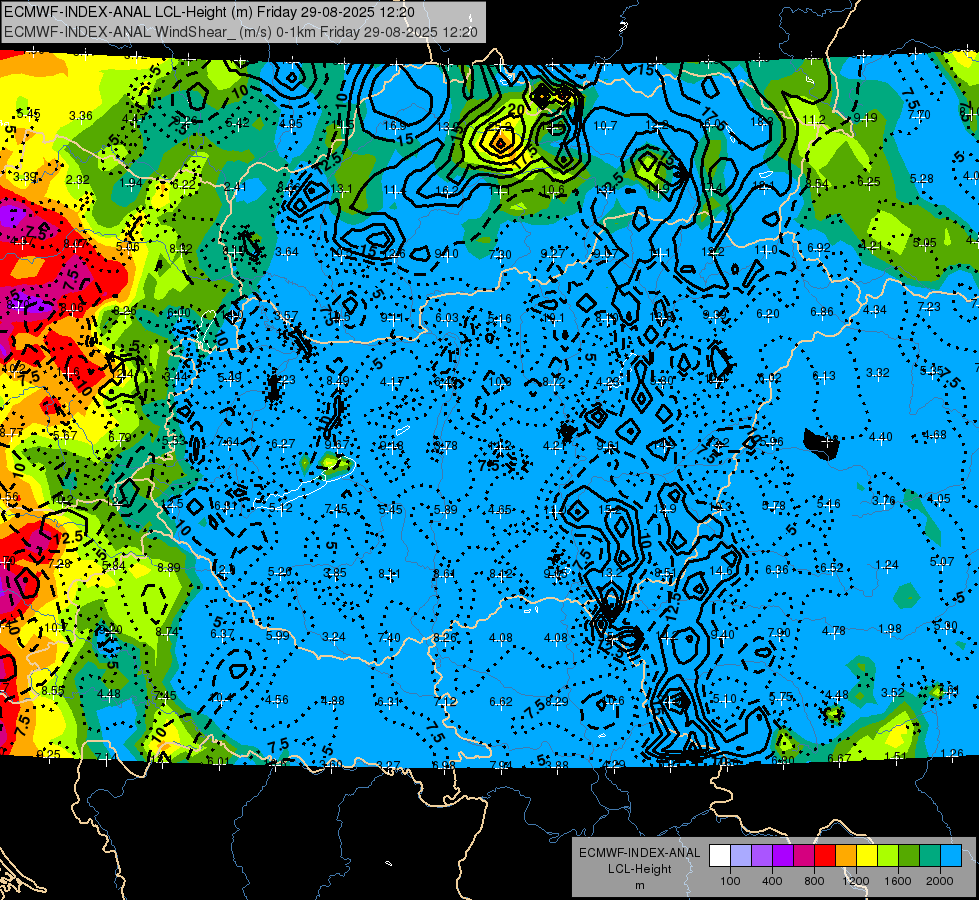Screen dimensions: 979x900
Task: Click the grid value '2.32' on the map
Action: click(x=77, y=180)
